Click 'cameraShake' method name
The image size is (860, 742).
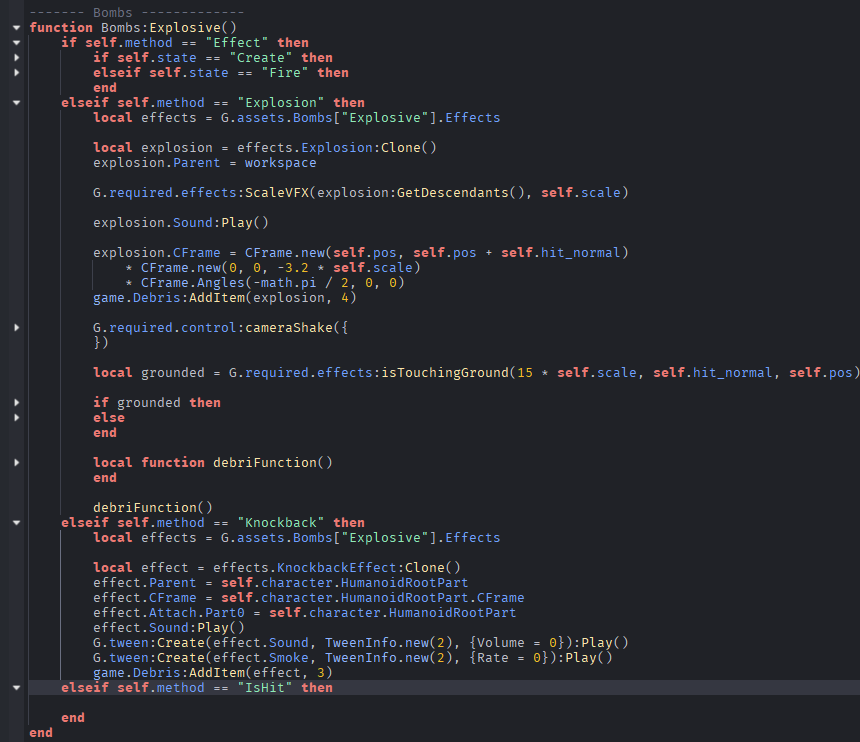click(288, 327)
